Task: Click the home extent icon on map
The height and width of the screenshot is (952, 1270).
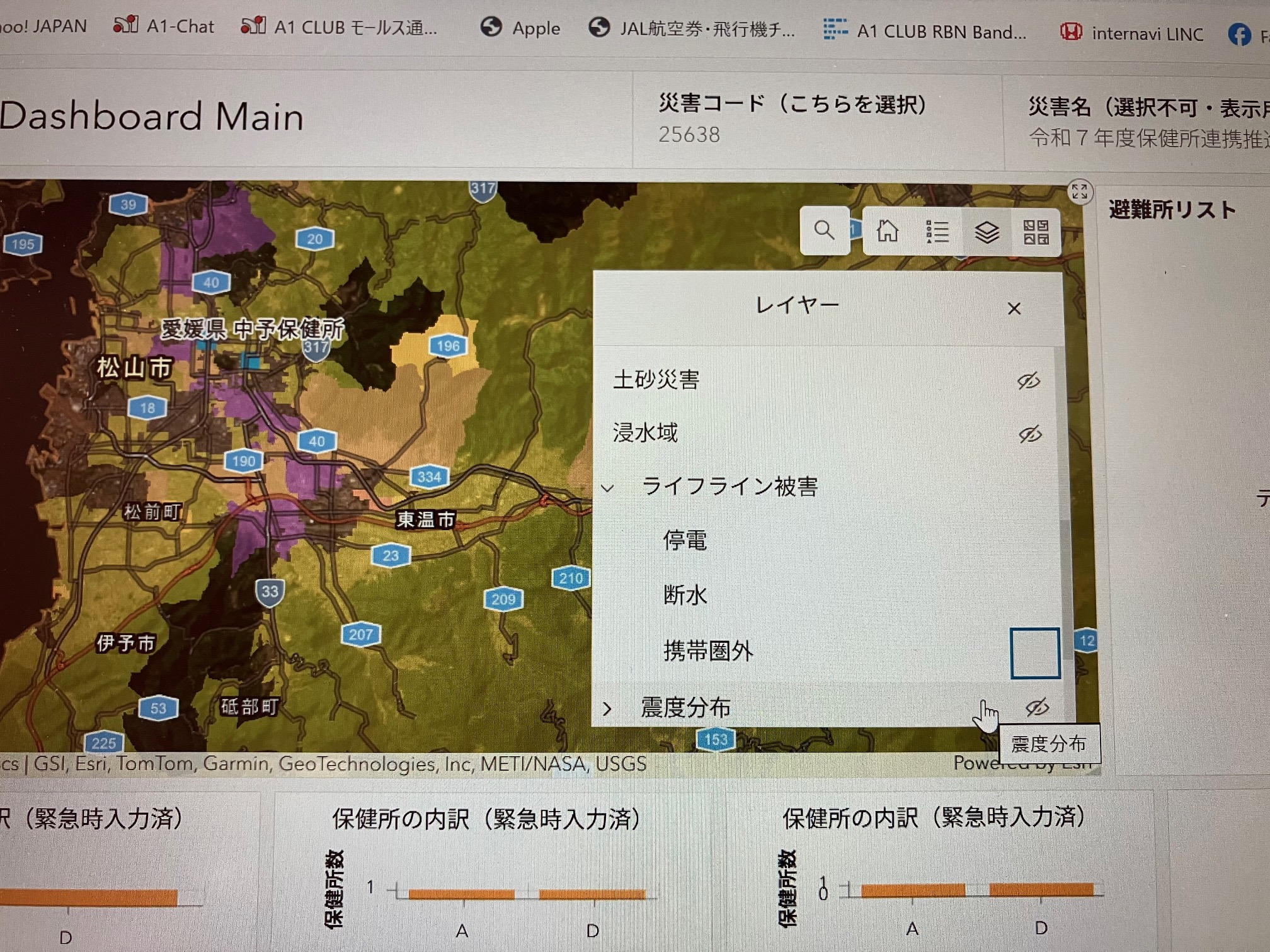Action: [887, 231]
